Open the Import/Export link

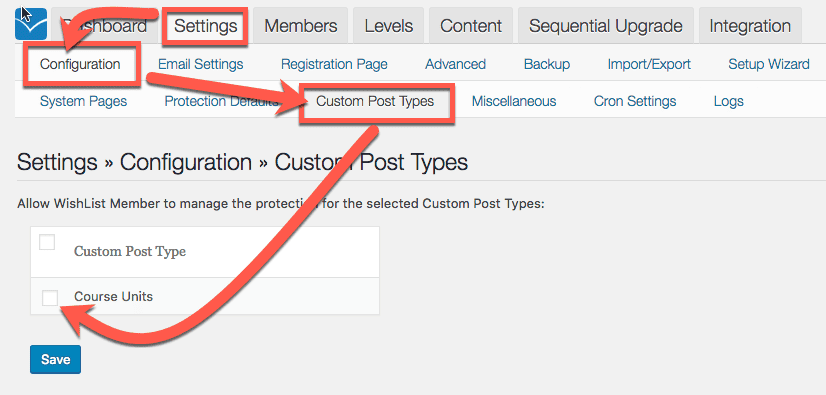(649, 64)
